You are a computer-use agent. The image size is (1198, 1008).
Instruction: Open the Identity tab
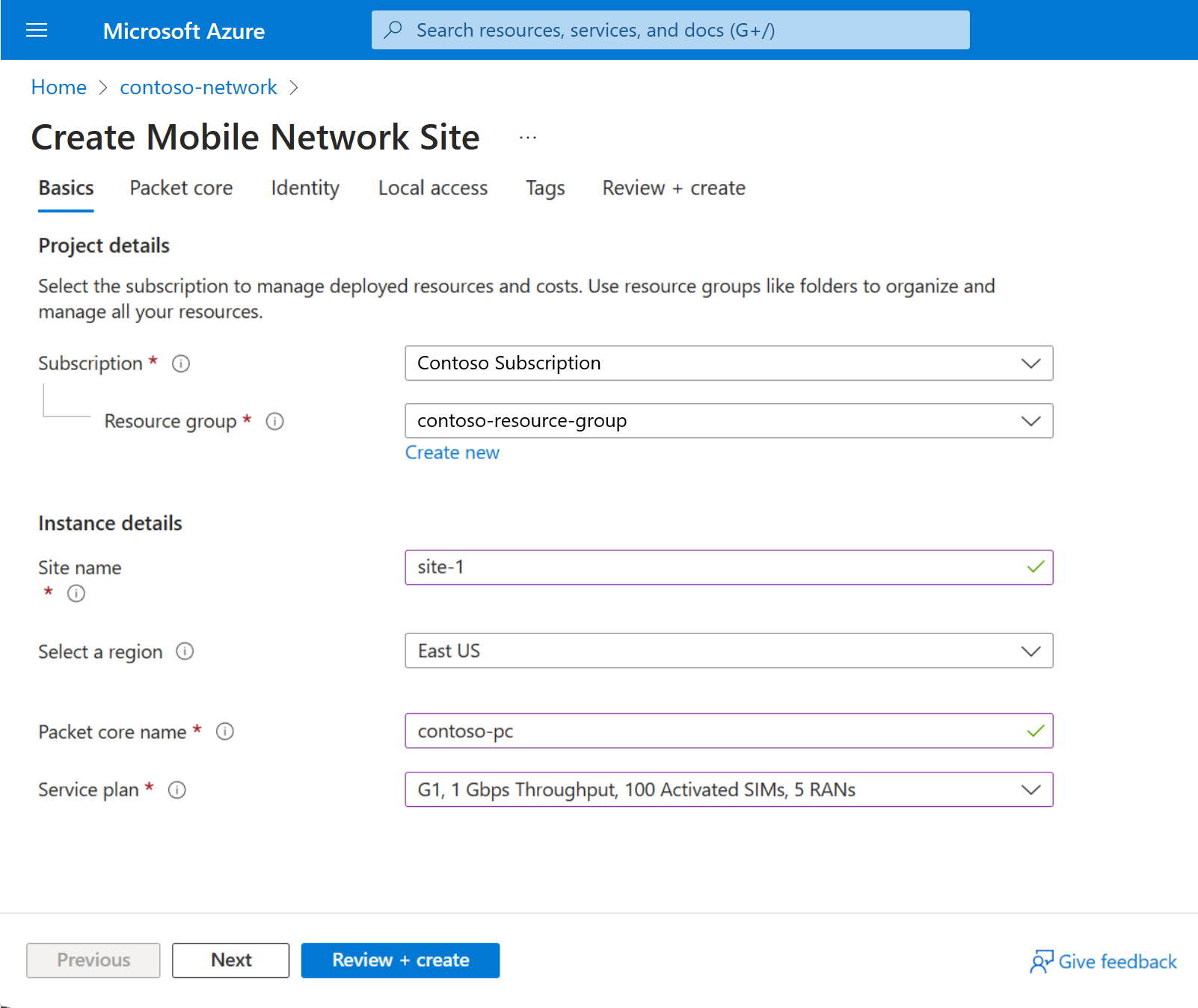(x=304, y=188)
